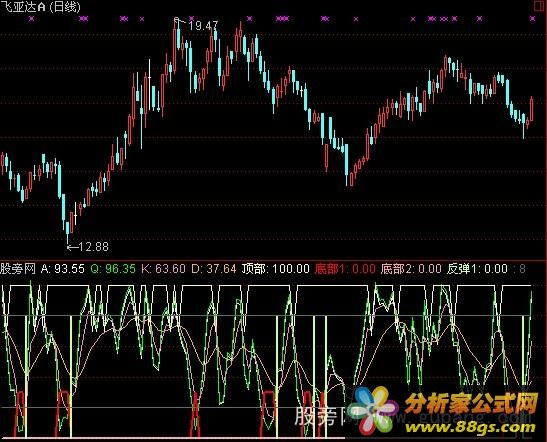Select the A: 93.55 indicator value
This screenshot has width=547, height=442.
point(63,269)
